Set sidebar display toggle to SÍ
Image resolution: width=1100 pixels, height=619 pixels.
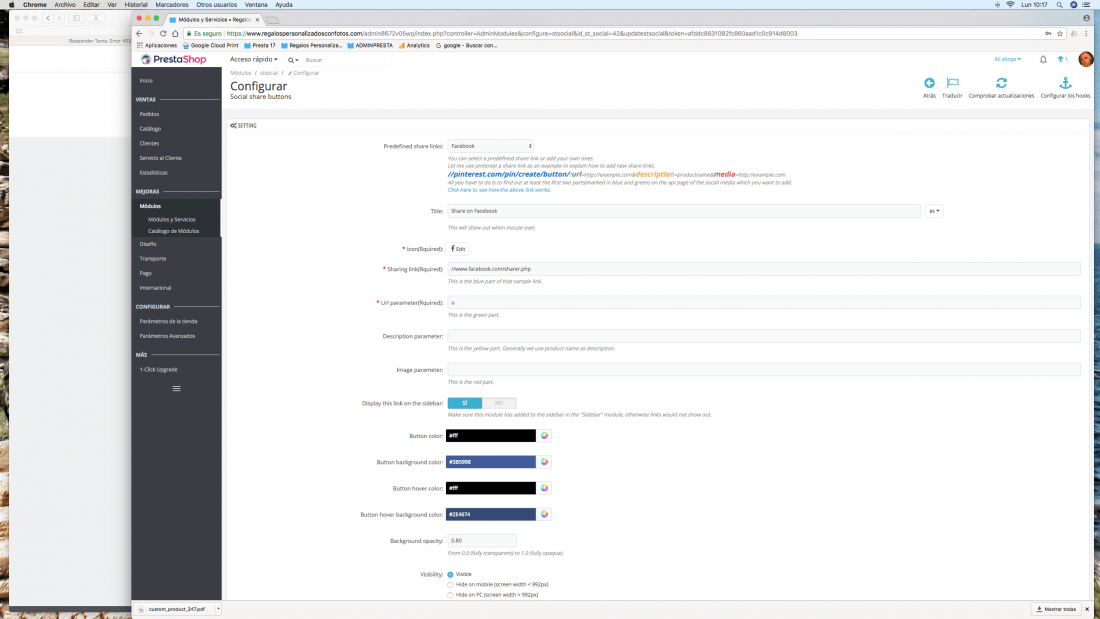point(464,403)
